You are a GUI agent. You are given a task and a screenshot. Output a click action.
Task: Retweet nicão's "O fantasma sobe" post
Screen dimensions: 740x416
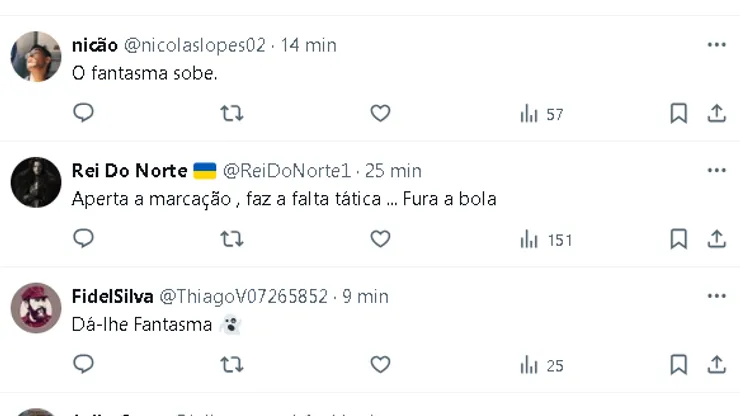click(231, 113)
